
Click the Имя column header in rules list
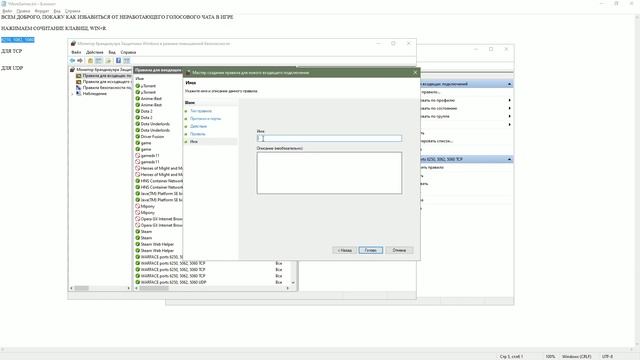(140, 78)
